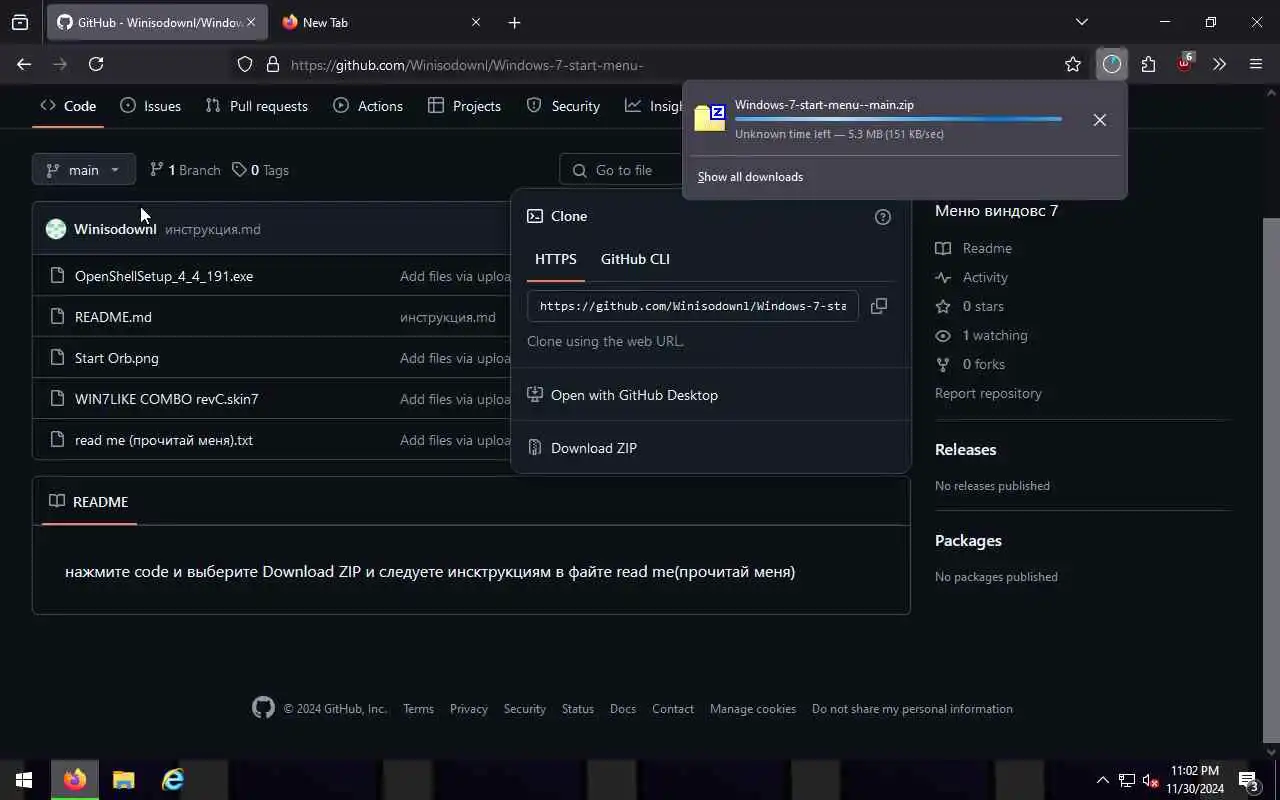Switch to the New Tab browser tab
This screenshot has height=800, width=1280.
click(x=380, y=22)
